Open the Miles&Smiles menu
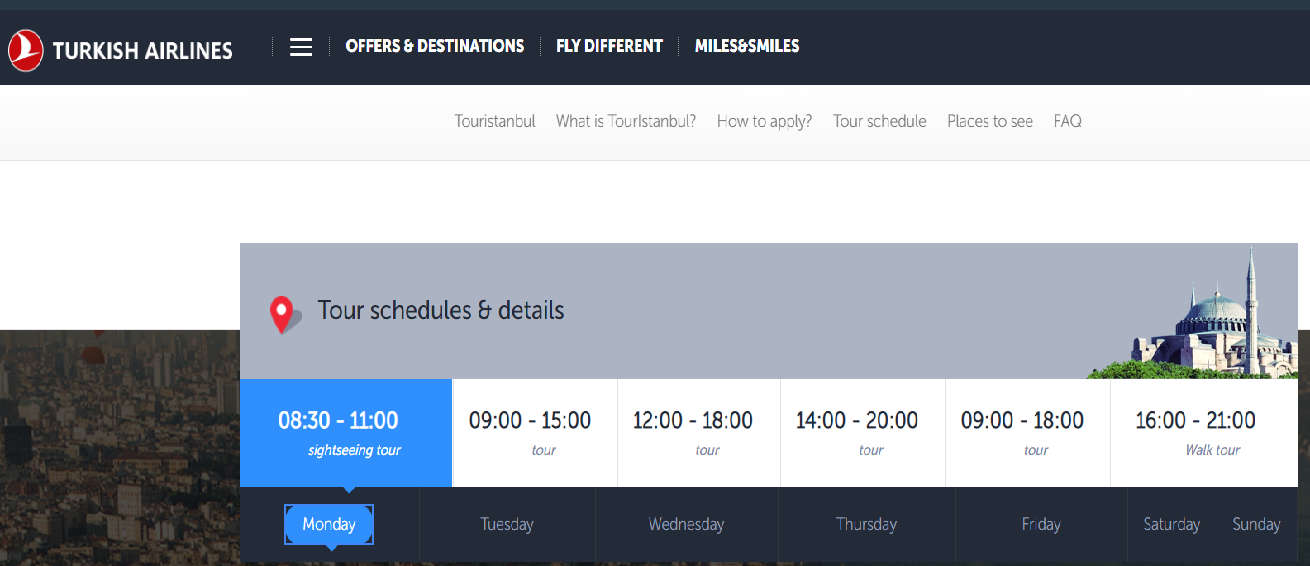 747,46
